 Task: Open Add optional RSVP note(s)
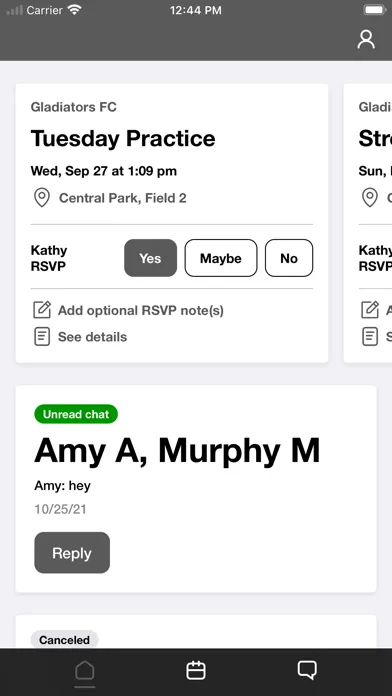click(141, 310)
